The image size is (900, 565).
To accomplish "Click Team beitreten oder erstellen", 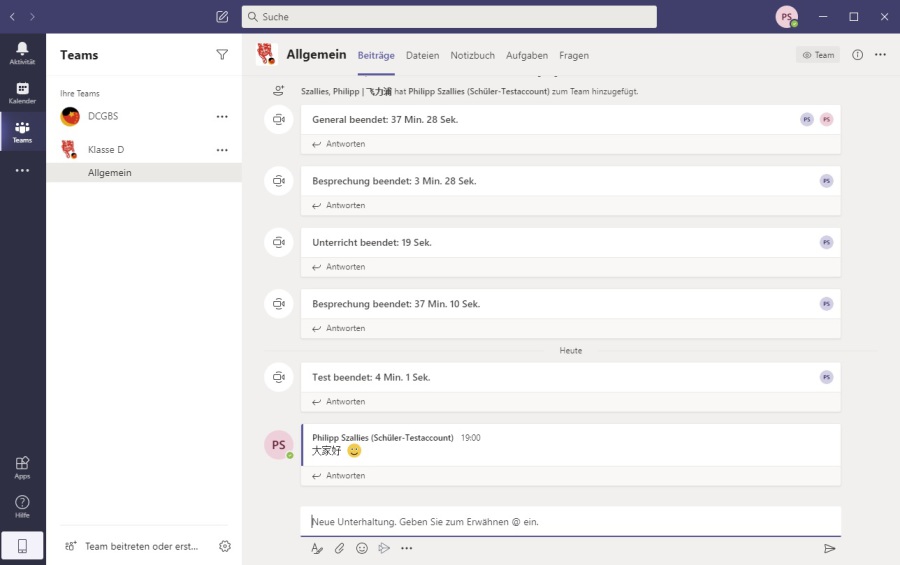I will tap(131, 546).
